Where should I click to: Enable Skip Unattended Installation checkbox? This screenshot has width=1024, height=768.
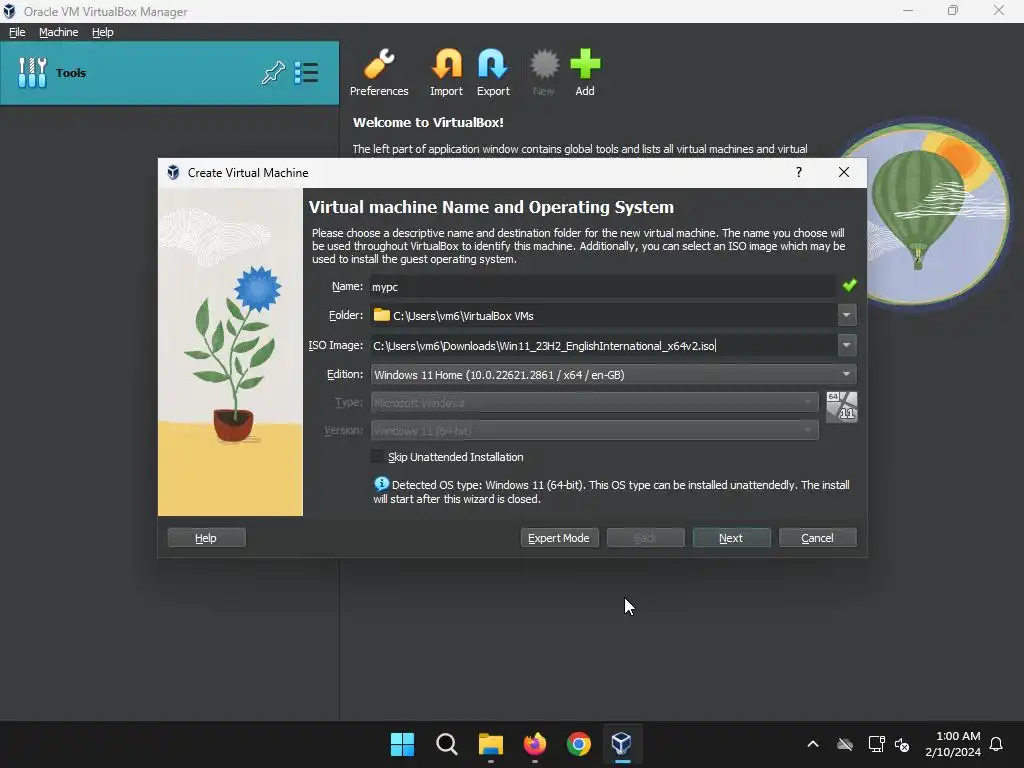[377, 456]
